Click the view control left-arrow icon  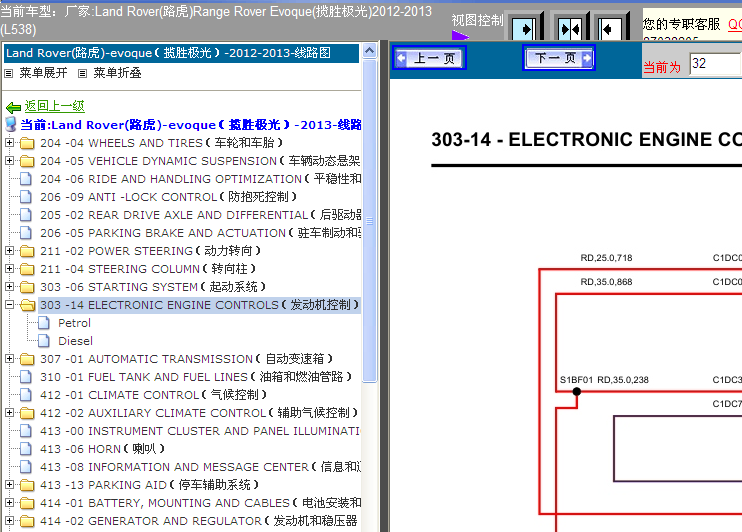tap(610, 29)
